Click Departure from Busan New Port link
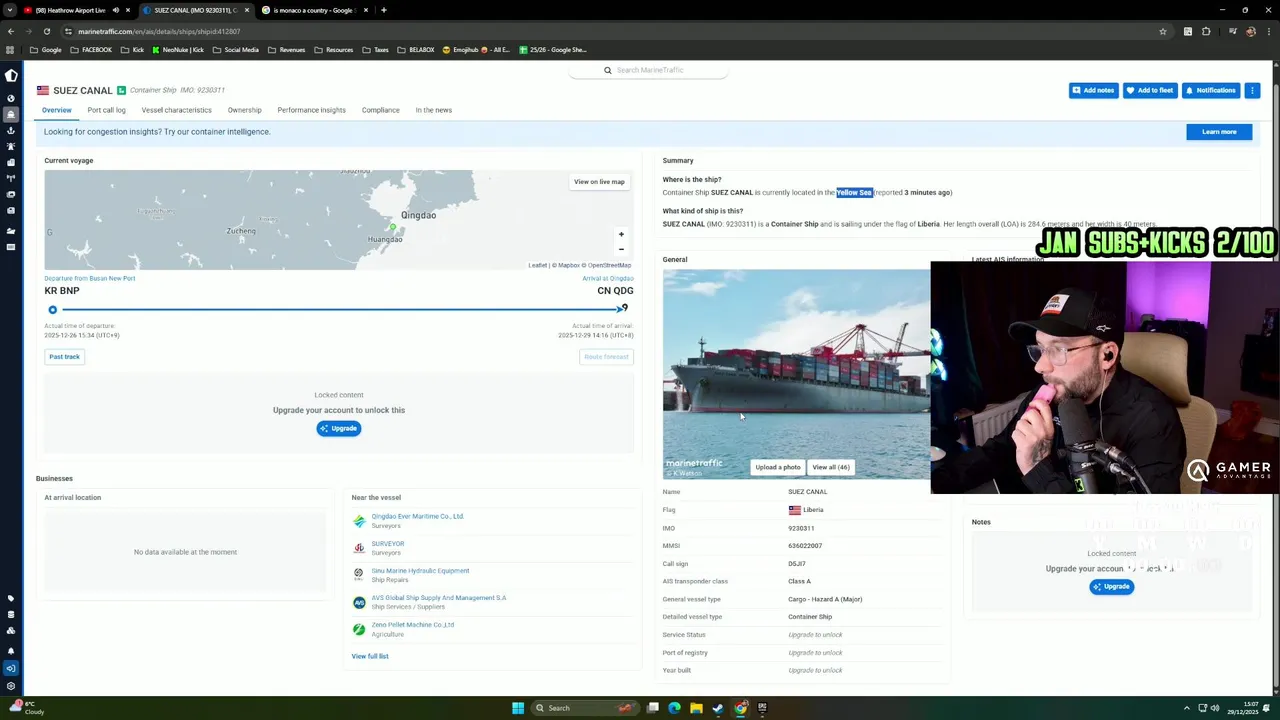Screen dimensions: 1280x720 (89, 278)
